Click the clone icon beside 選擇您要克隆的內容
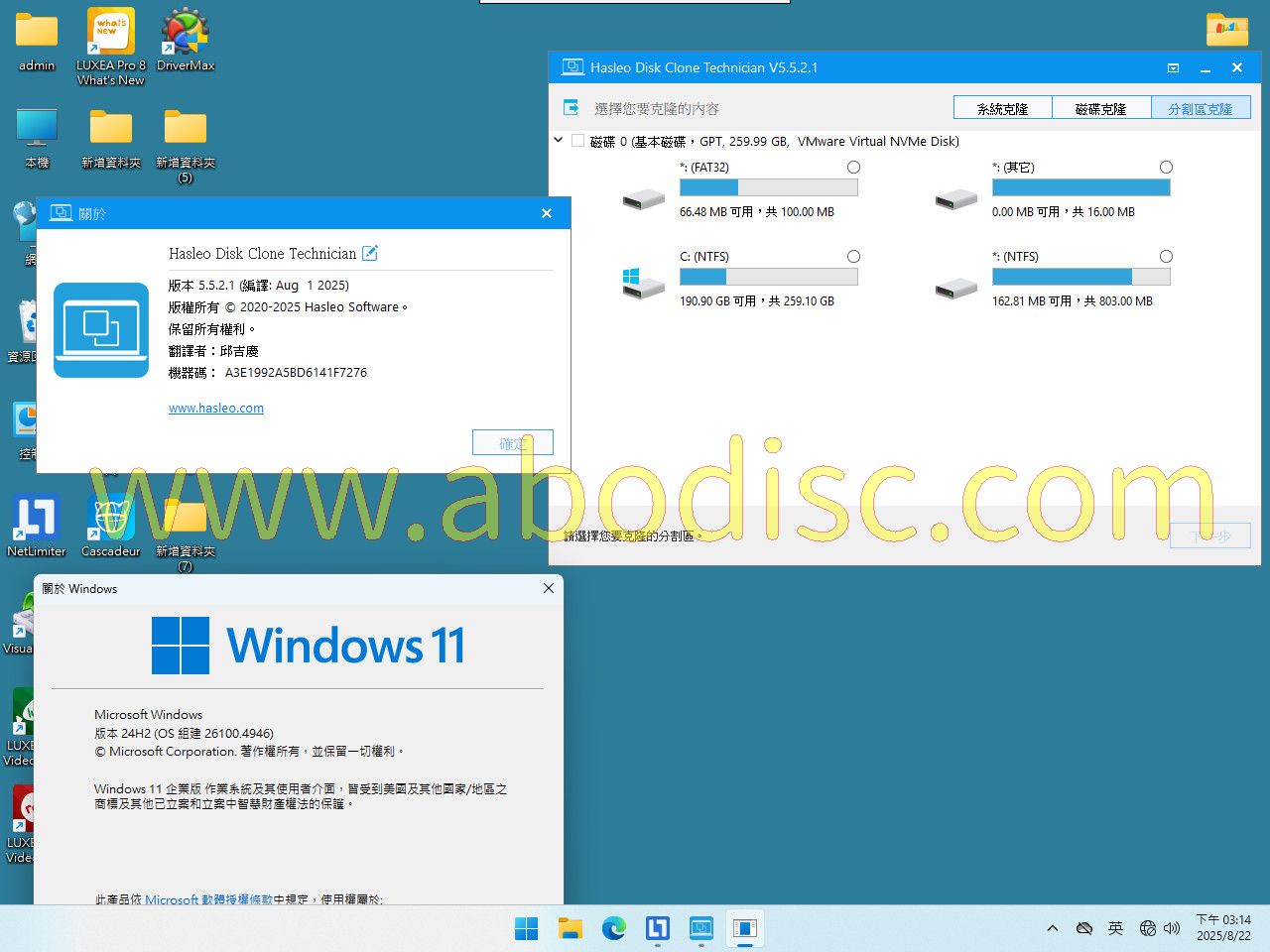The width and height of the screenshot is (1270, 952). point(571,107)
